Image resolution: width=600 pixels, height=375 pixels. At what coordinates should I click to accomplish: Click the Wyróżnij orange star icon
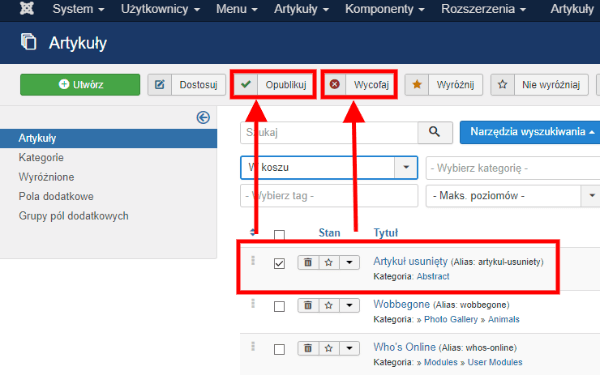[417, 85]
